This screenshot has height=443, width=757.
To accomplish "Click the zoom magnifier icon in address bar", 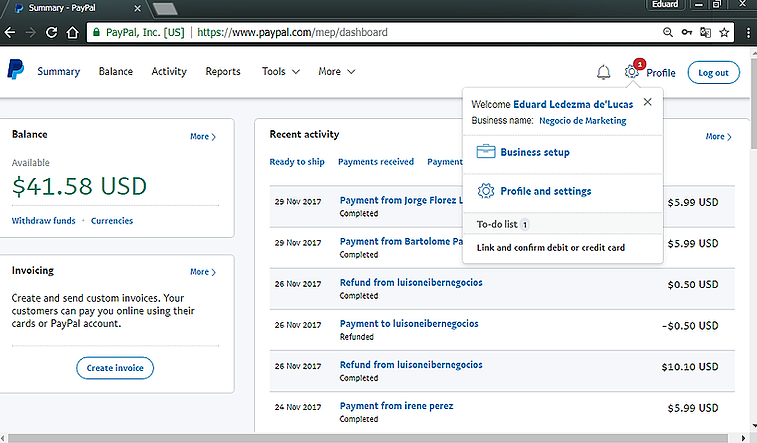I will [668, 32].
